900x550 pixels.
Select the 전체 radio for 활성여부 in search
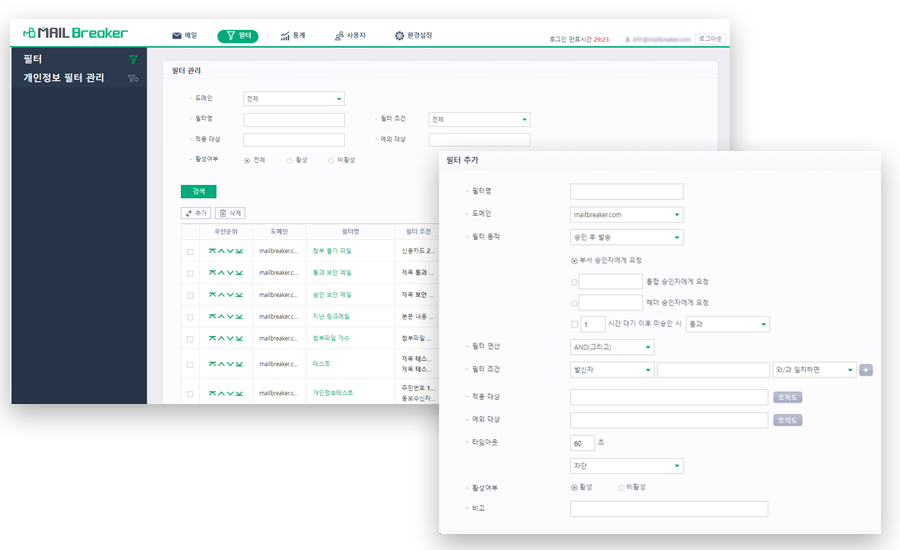coord(247,161)
